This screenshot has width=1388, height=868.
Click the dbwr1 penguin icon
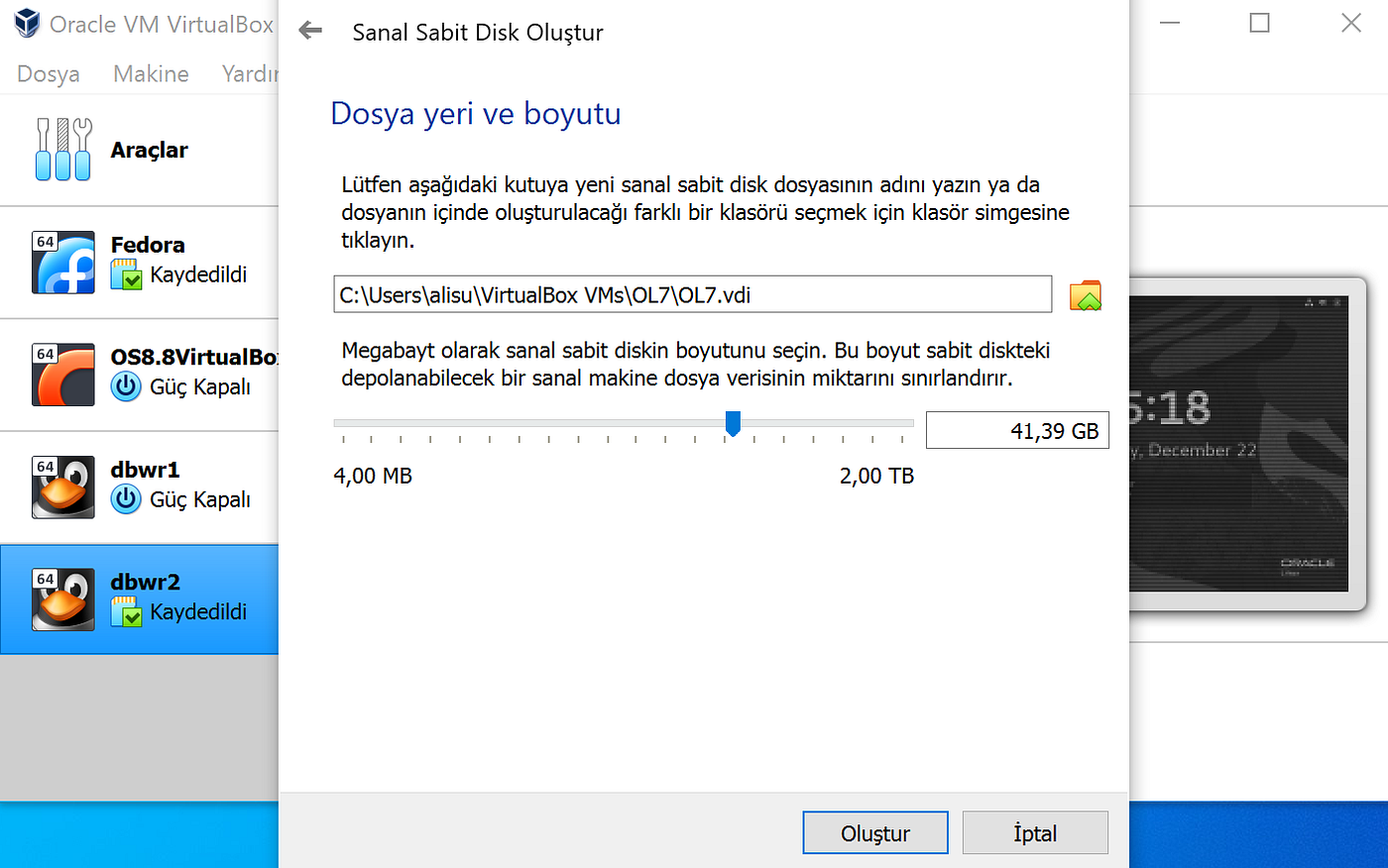click(63, 488)
